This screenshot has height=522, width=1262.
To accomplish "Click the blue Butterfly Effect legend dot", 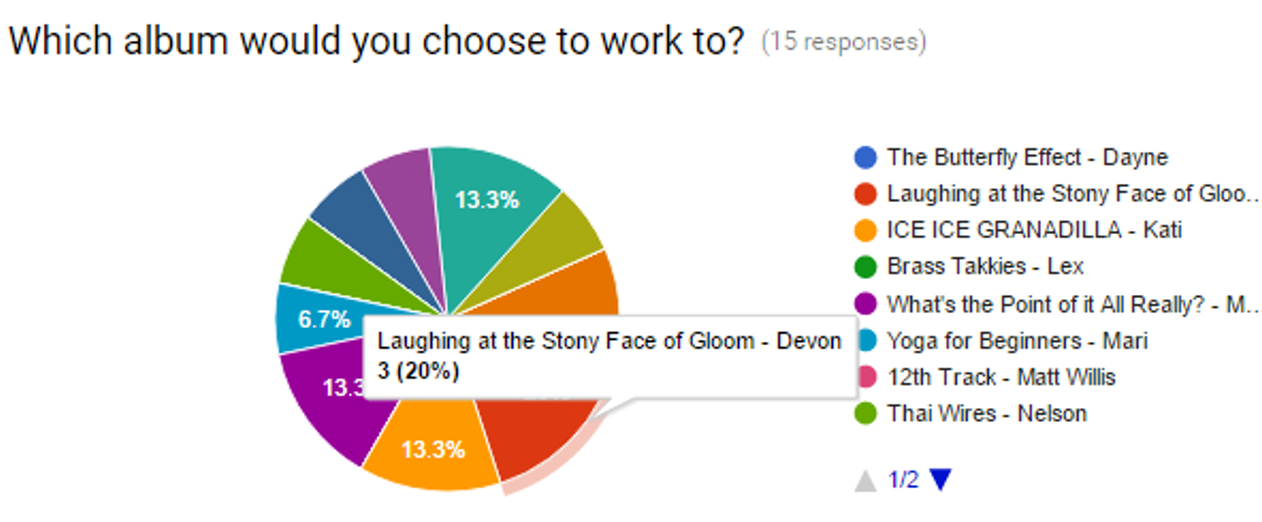I will 865,157.
